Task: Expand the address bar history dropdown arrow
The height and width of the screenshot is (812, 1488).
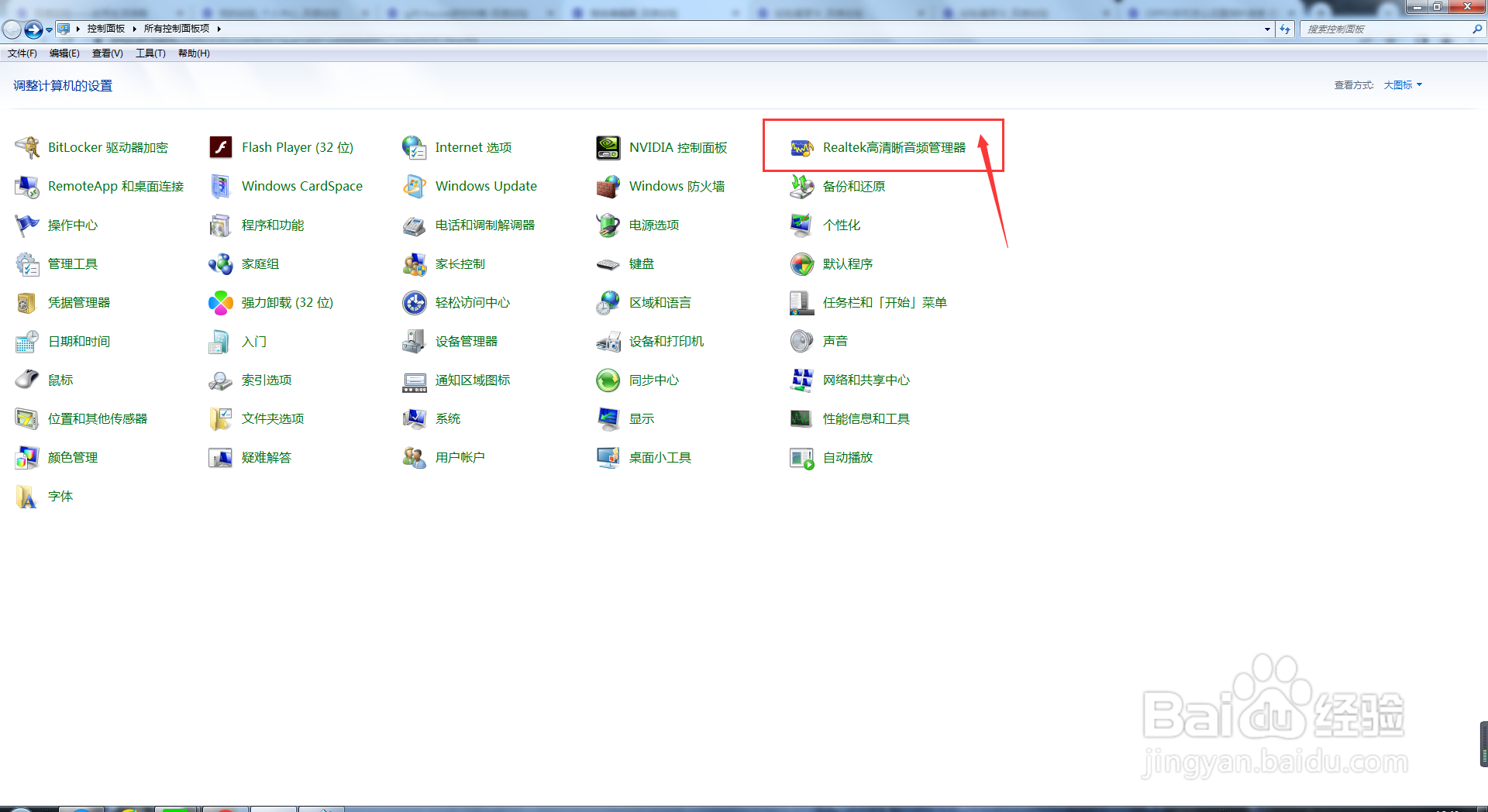Action: [x=1267, y=29]
